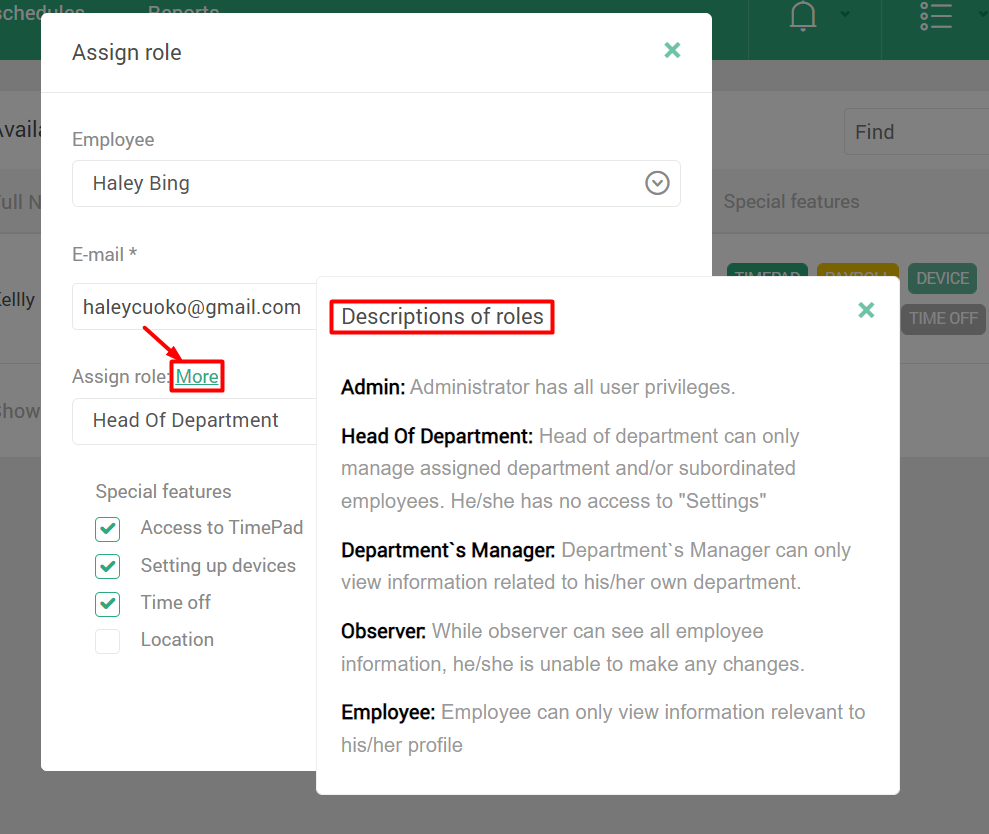Click the Find search field in background
This screenshot has height=834, width=989.
(916, 132)
